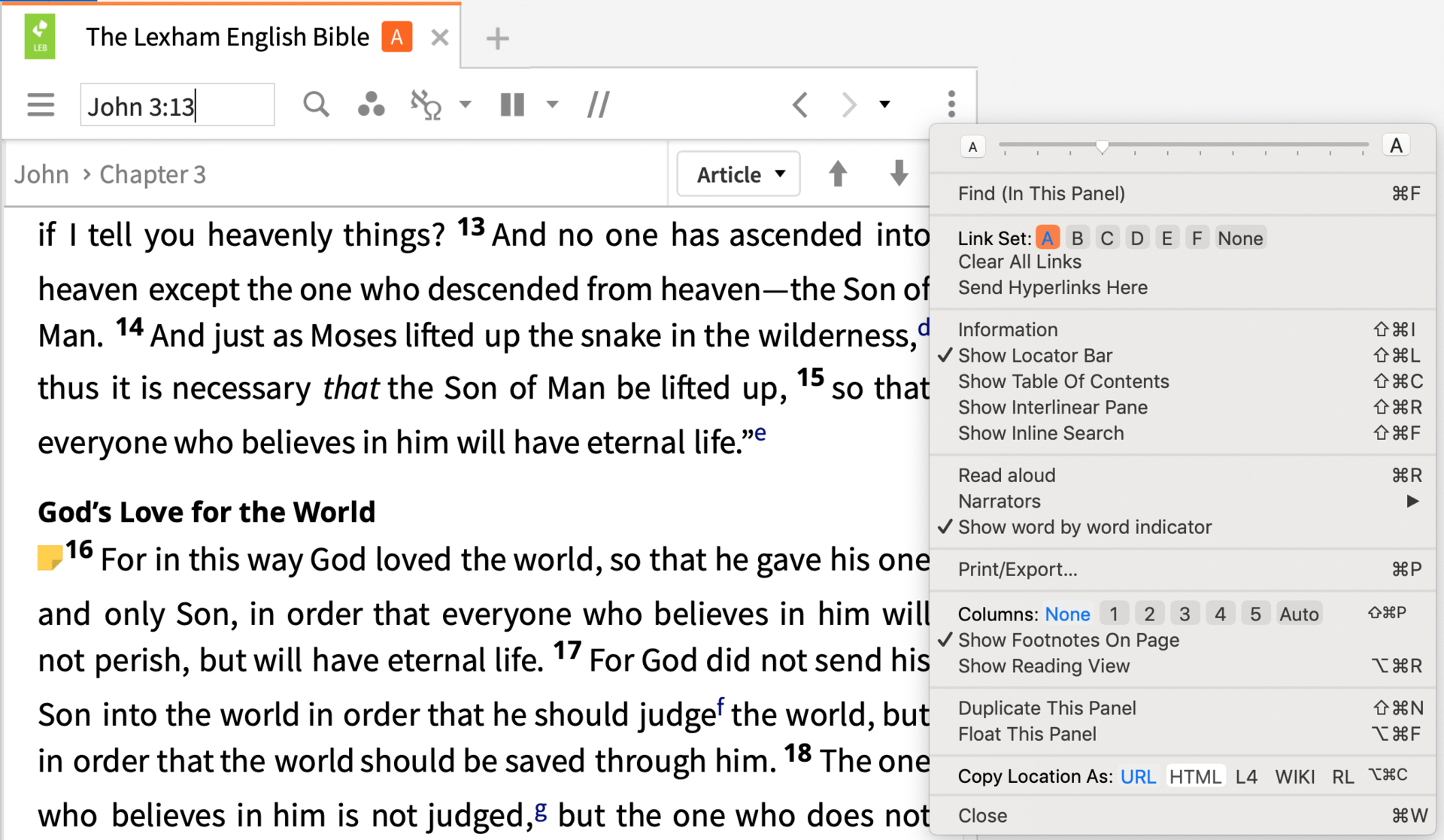The width and height of the screenshot is (1444, 840).
Task: Set Columns to 3
Action: (x=1185, y=614)
